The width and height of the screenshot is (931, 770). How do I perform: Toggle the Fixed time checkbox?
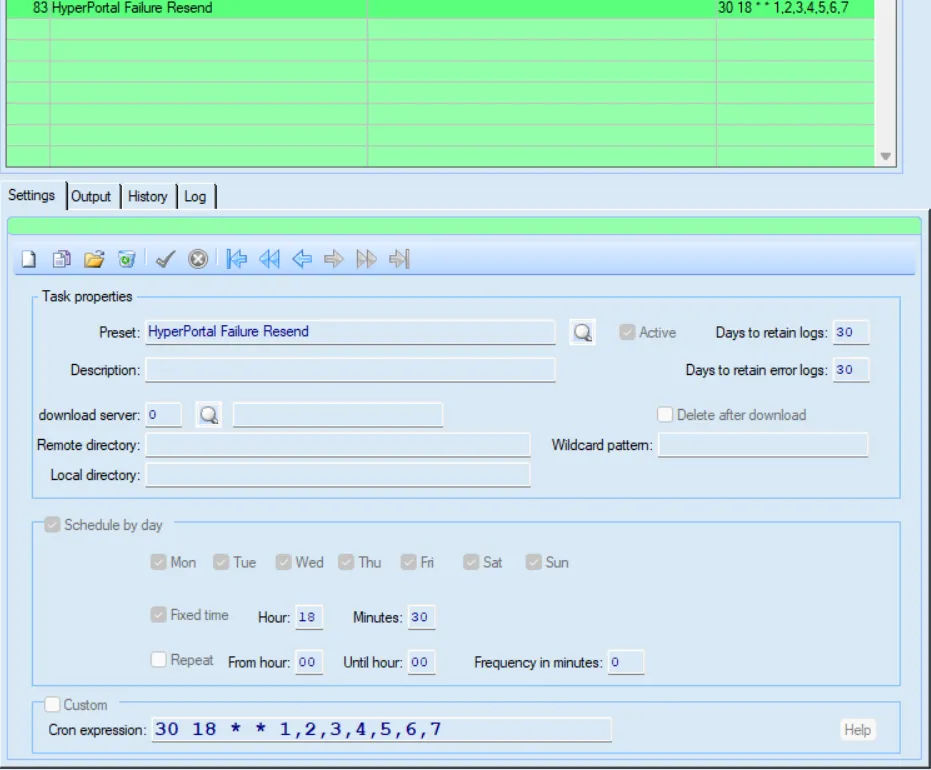(158, 614)
